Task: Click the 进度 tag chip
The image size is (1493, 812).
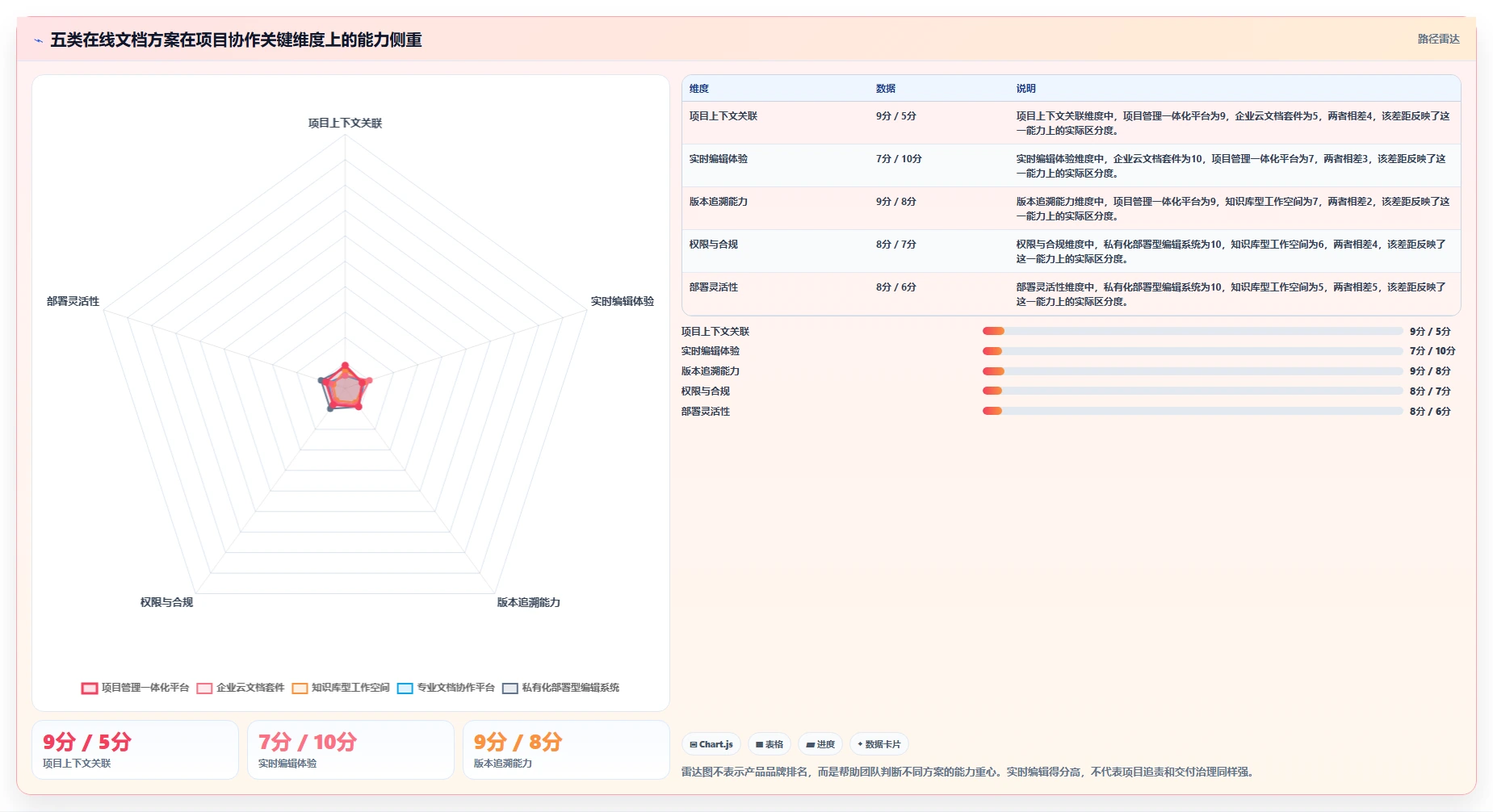Action: [x=820, y=744]
